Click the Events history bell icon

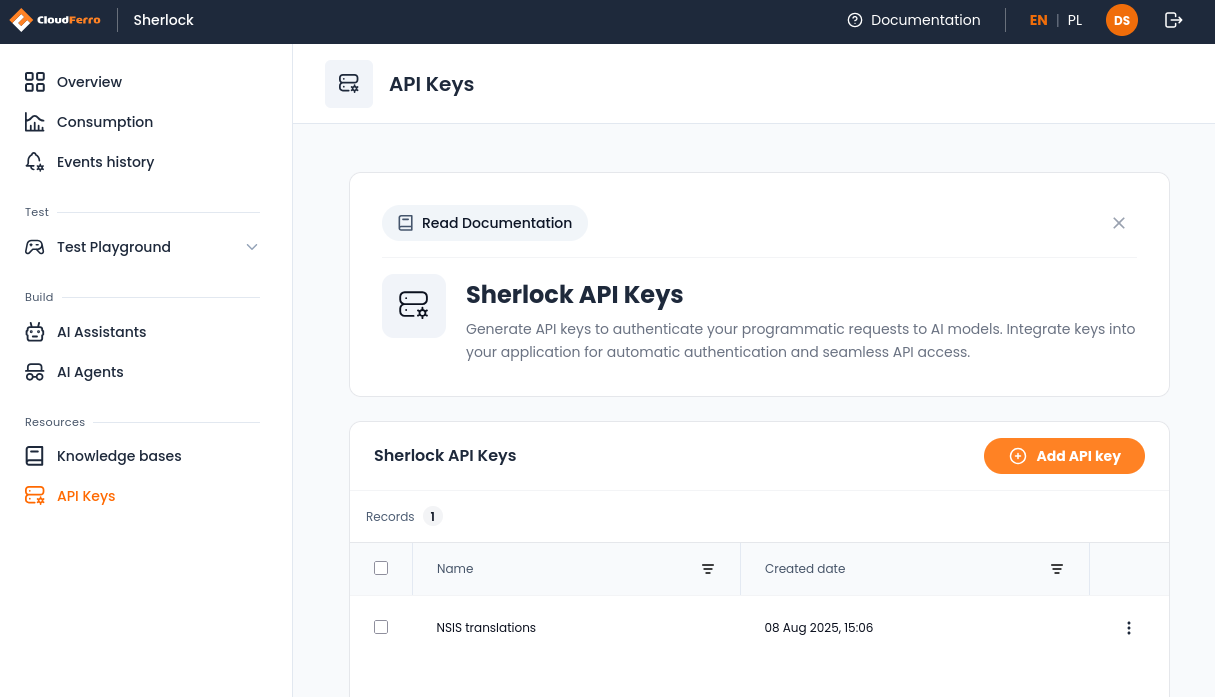35,162
